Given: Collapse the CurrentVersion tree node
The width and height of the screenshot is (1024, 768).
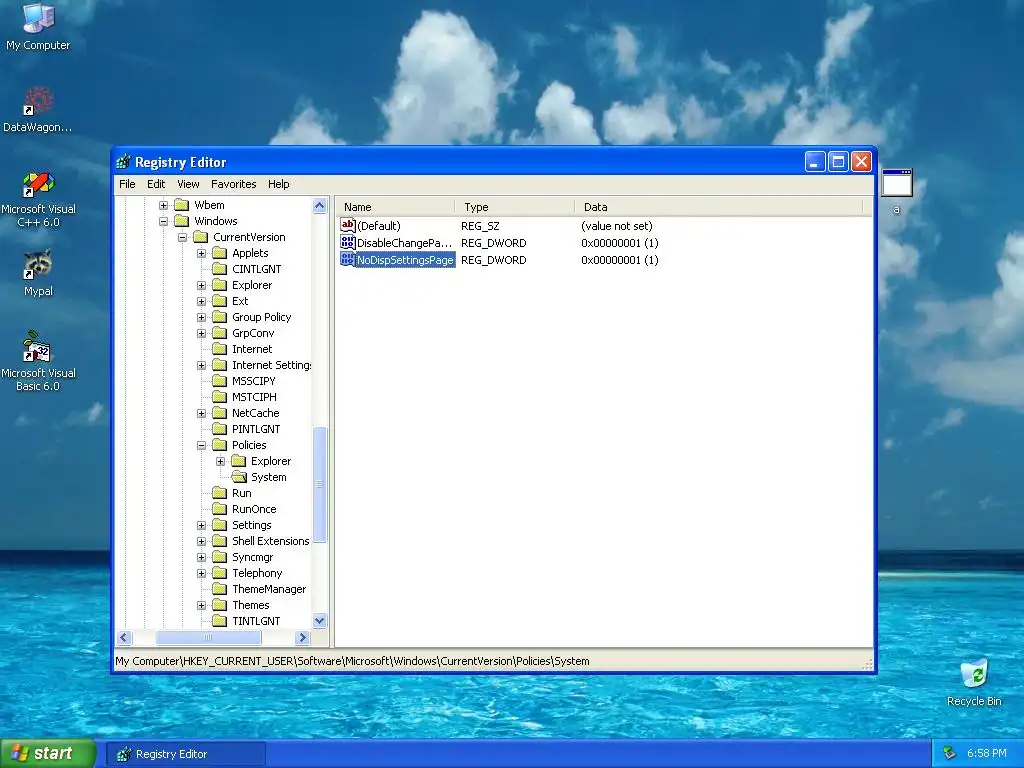Looking at the screenshot, I should point(182,237).
